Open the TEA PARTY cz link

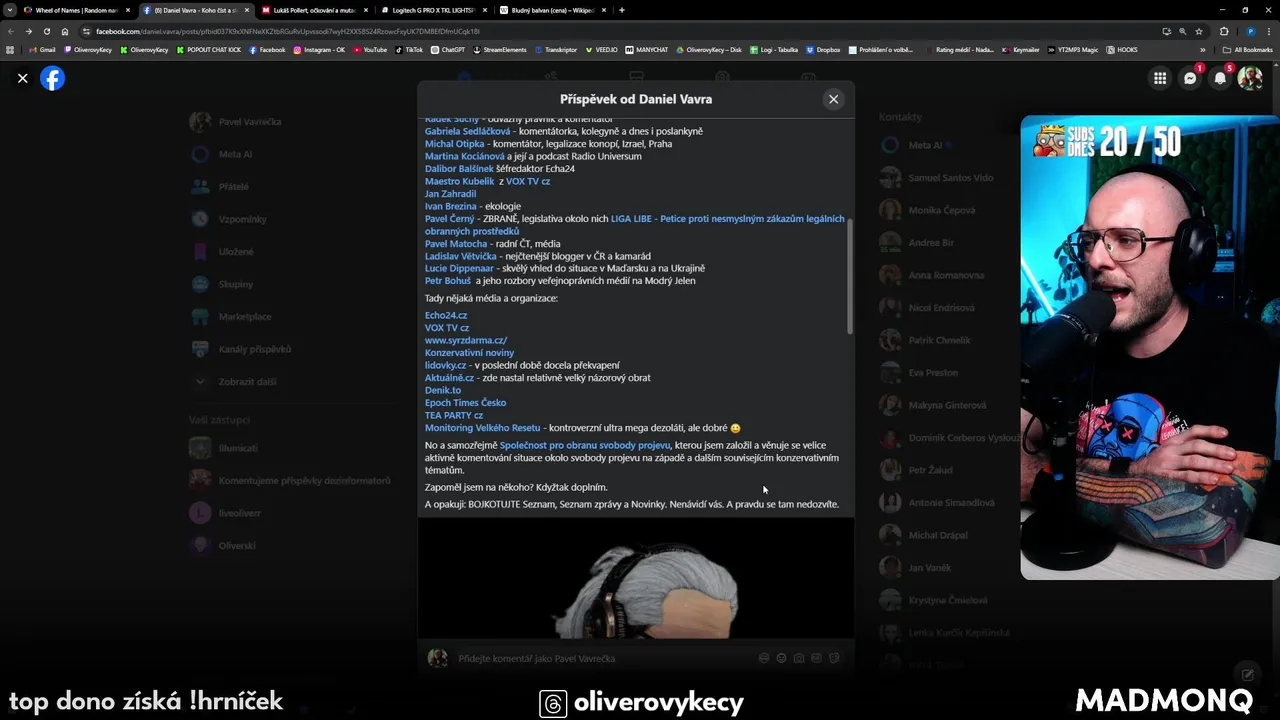[x=454, y=415]
